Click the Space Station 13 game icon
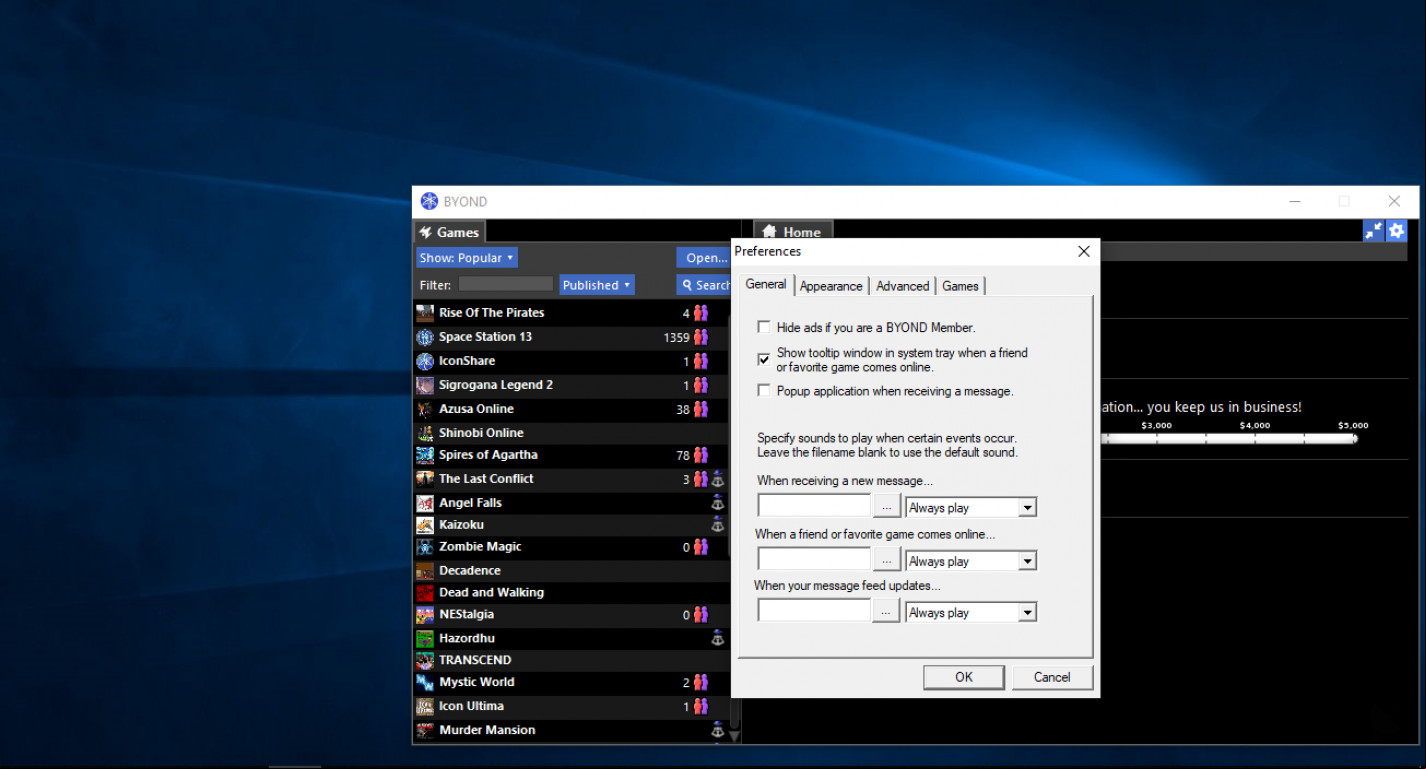The image size is (1426, 769). coord(425,337)
